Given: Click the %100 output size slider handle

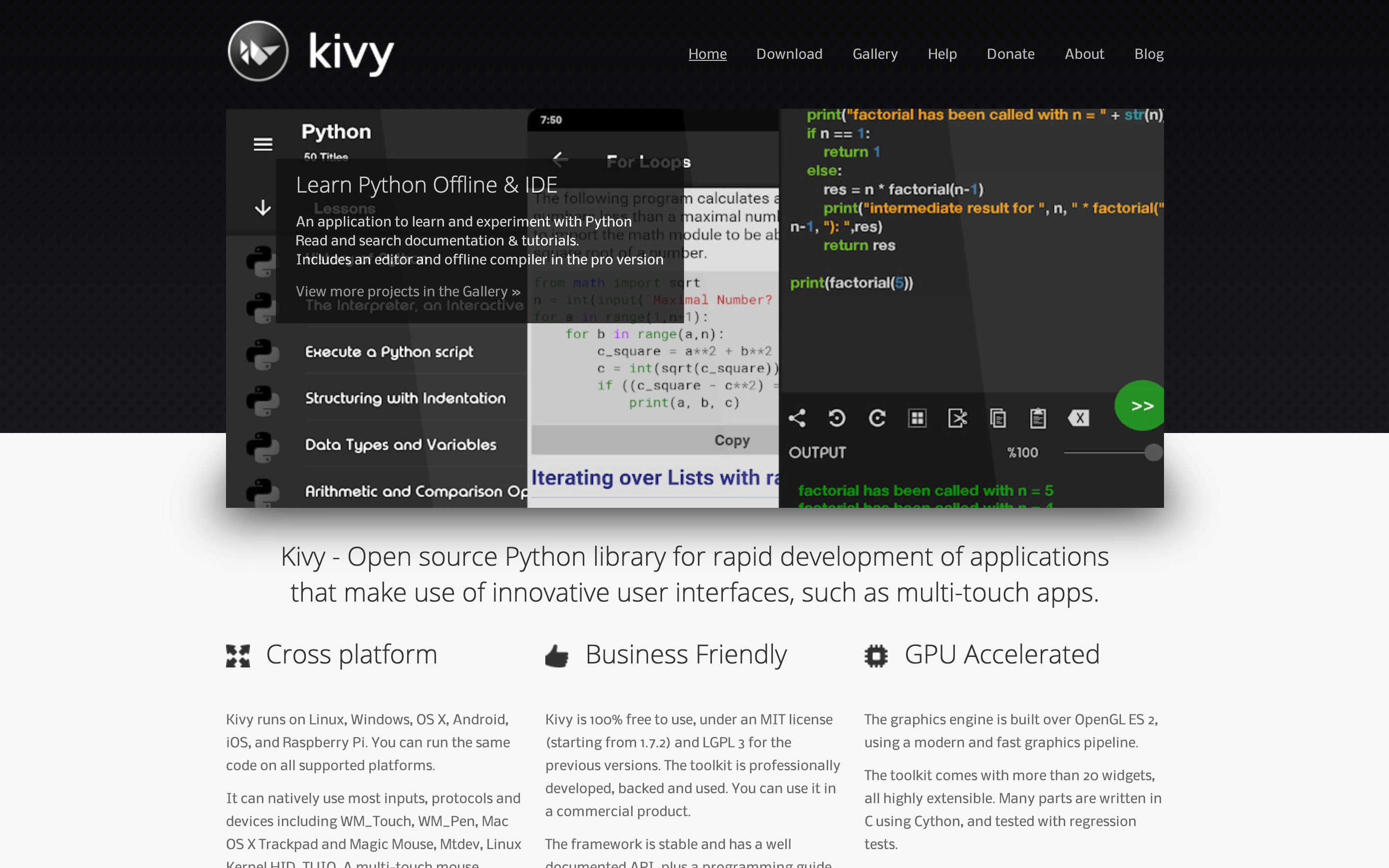Looking at the screenshot, I should coord(1153,452).
